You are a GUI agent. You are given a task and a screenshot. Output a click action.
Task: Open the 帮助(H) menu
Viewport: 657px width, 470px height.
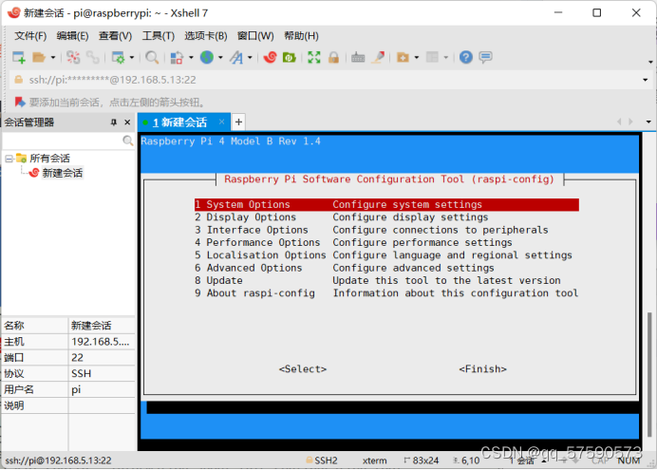tap(301, 36)
